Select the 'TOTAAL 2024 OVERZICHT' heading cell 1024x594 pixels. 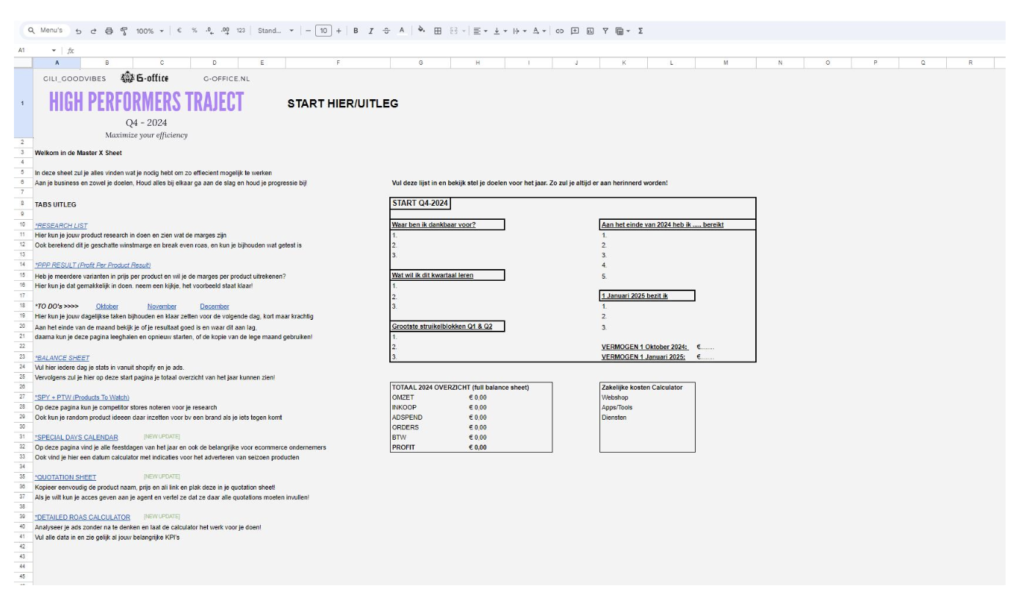pos(461,388)
